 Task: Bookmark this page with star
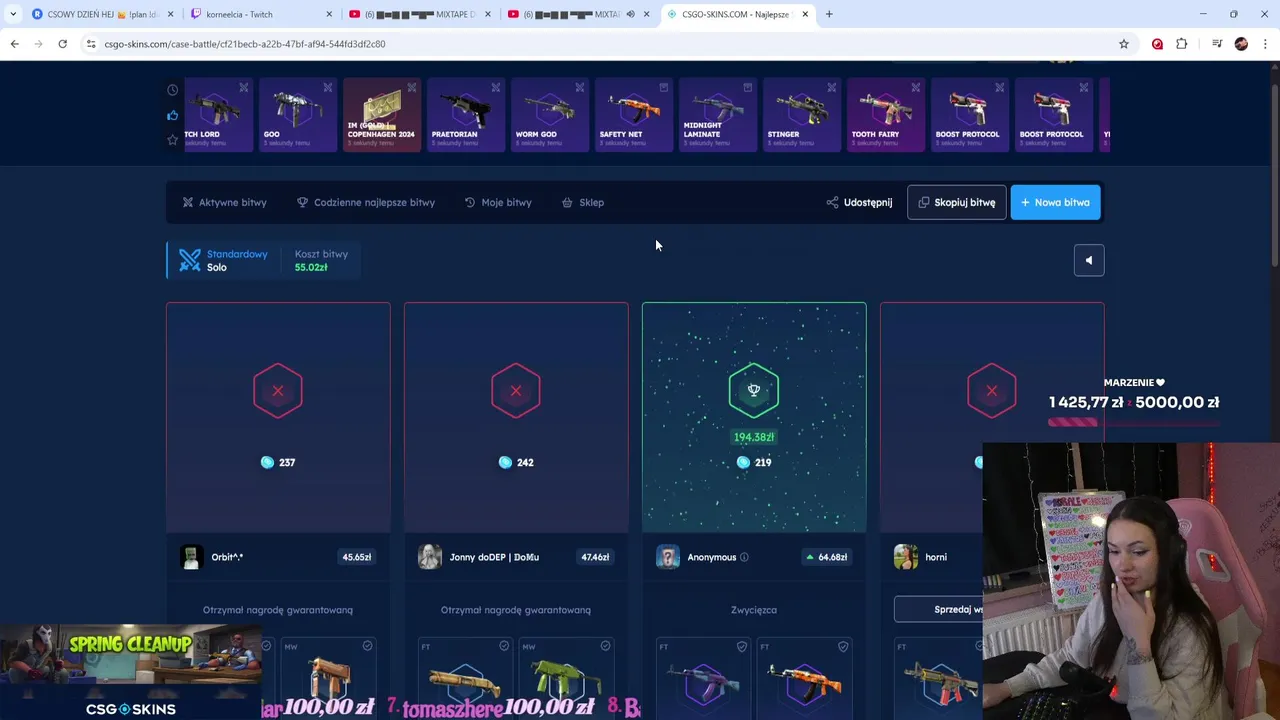click(1124, 44)
